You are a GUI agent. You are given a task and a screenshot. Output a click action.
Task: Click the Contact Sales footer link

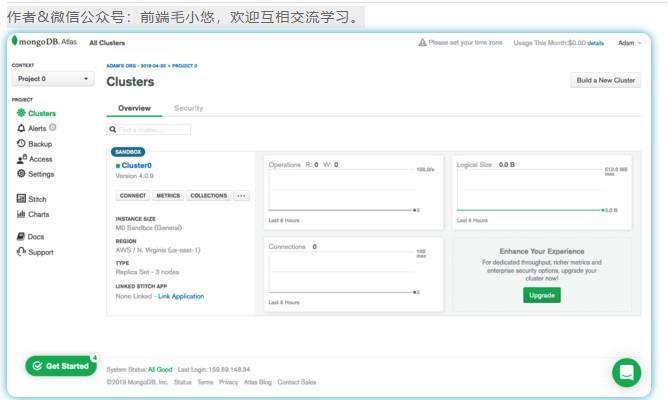coord(297,382)
